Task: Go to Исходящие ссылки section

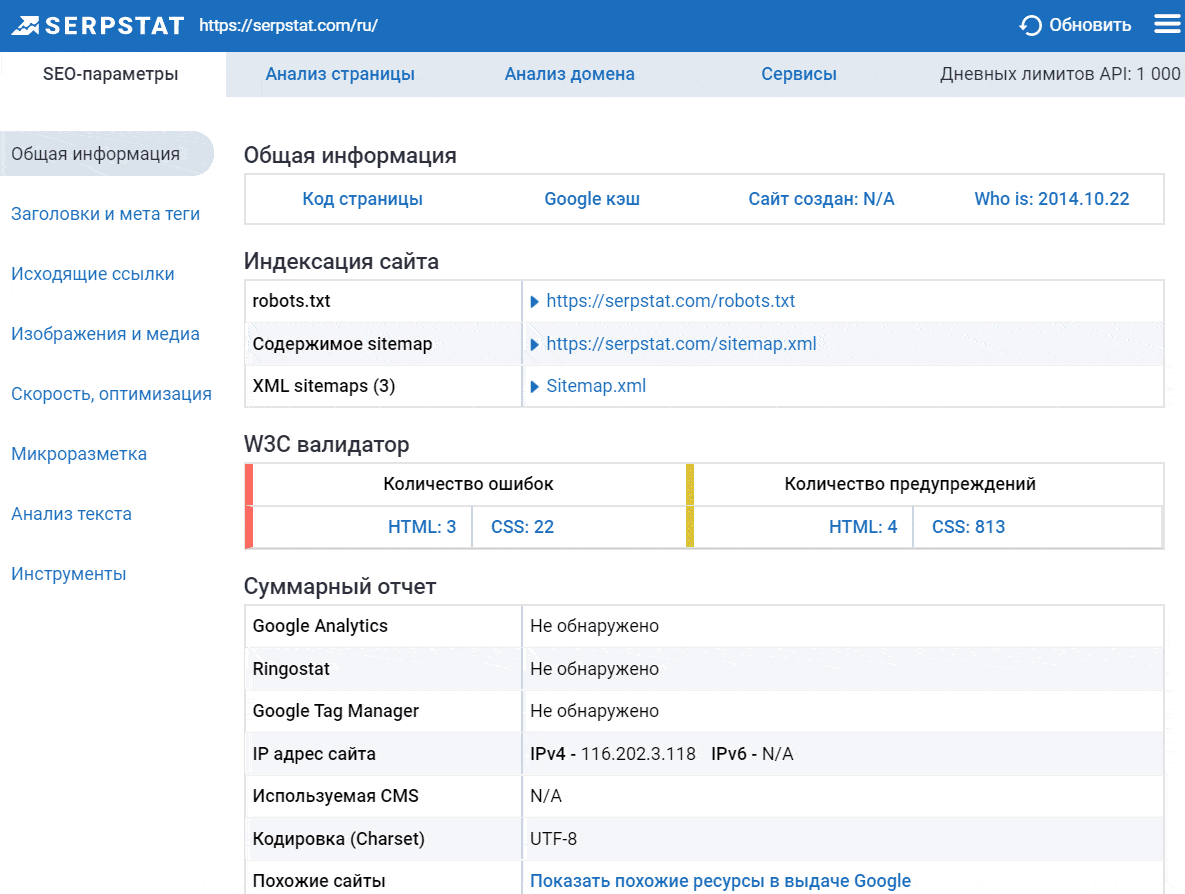Action: [93, 274]
